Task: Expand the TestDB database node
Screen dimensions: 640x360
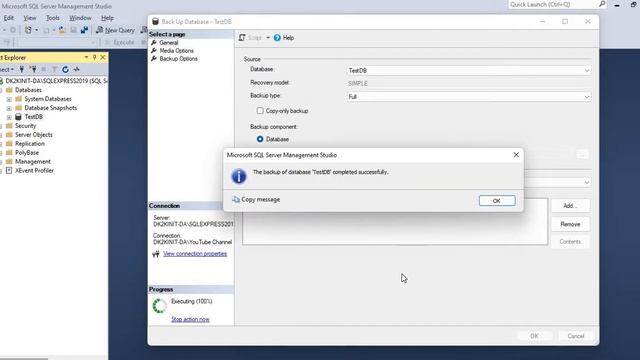Action: [9, 117]
